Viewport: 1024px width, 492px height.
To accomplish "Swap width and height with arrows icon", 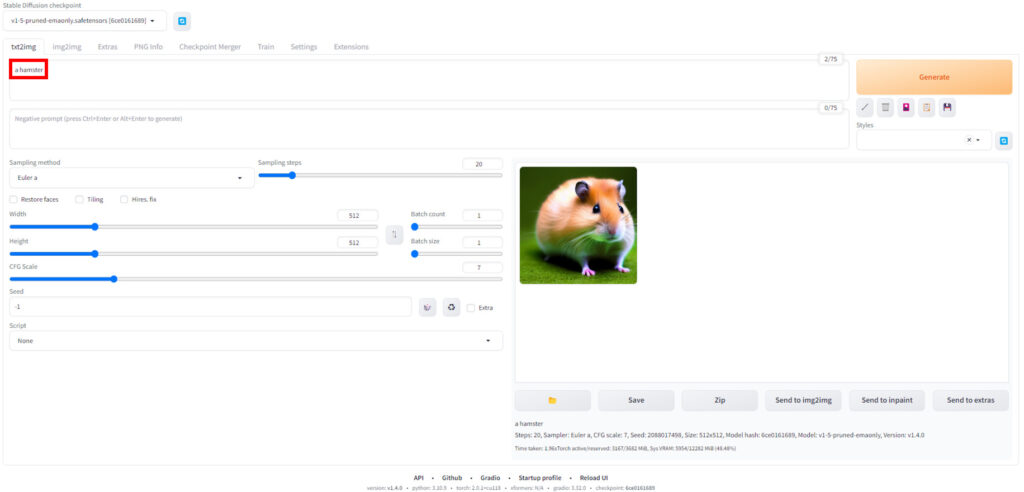I will click(x=394, y=234).
